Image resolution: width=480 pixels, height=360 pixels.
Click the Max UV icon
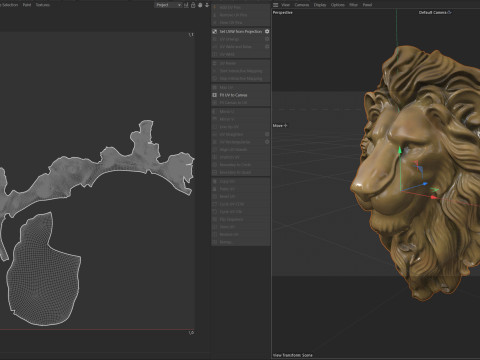click(x=215, y=87)
